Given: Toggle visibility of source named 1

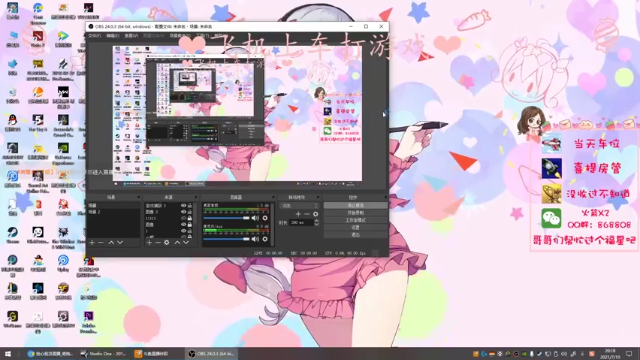Looking at the screenshot, I should (183, 231).
